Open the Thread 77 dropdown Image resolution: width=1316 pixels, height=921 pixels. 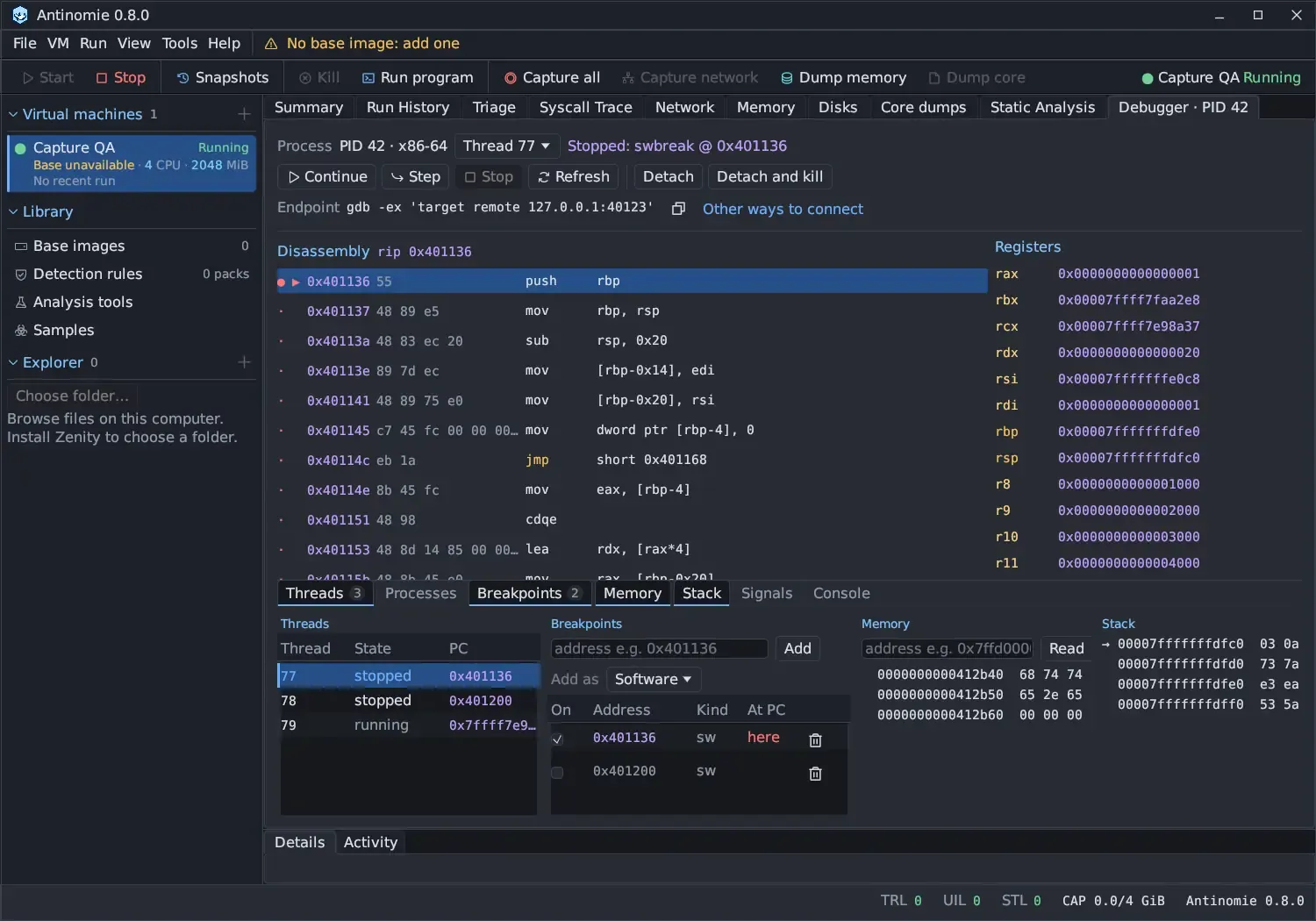click(506, 146)
